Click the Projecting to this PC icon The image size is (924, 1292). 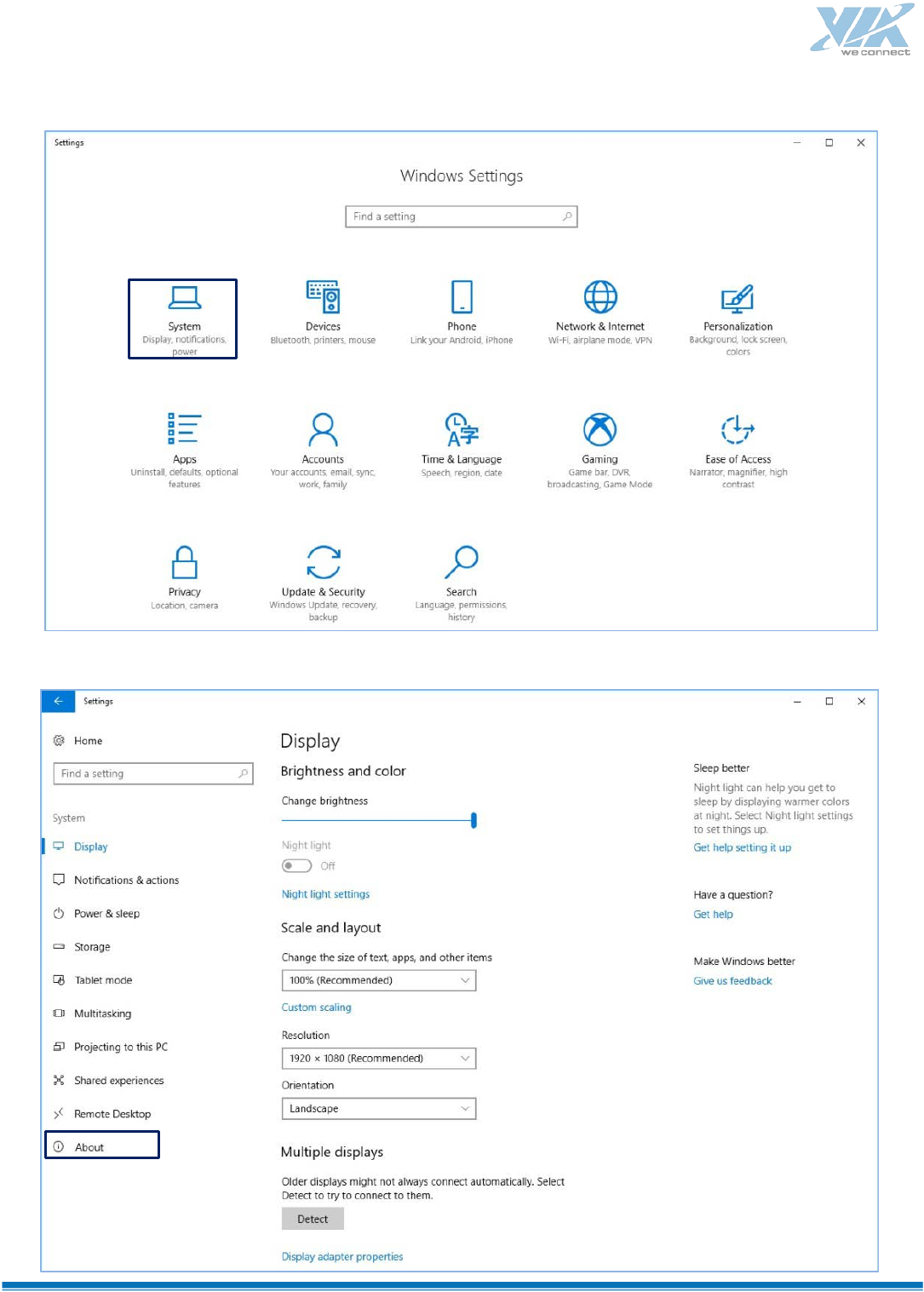click(59, 1047)
